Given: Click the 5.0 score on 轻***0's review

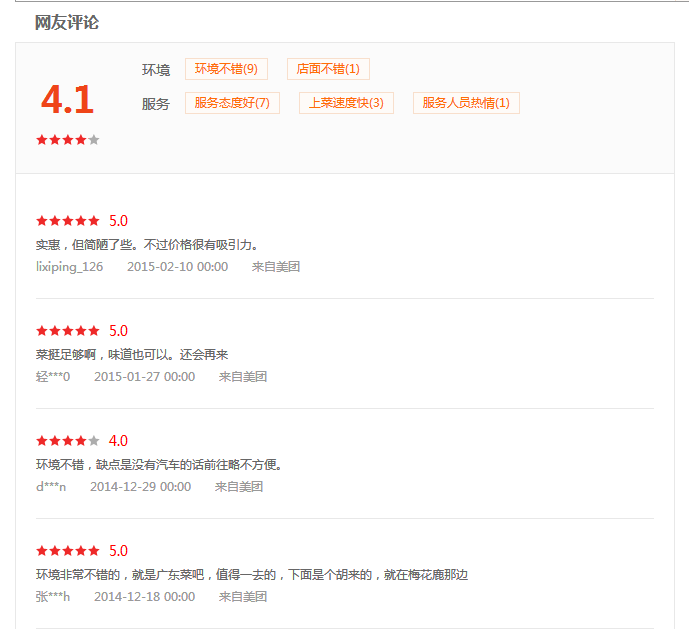Looking at the screenshot, I should [x=118, y=331].
